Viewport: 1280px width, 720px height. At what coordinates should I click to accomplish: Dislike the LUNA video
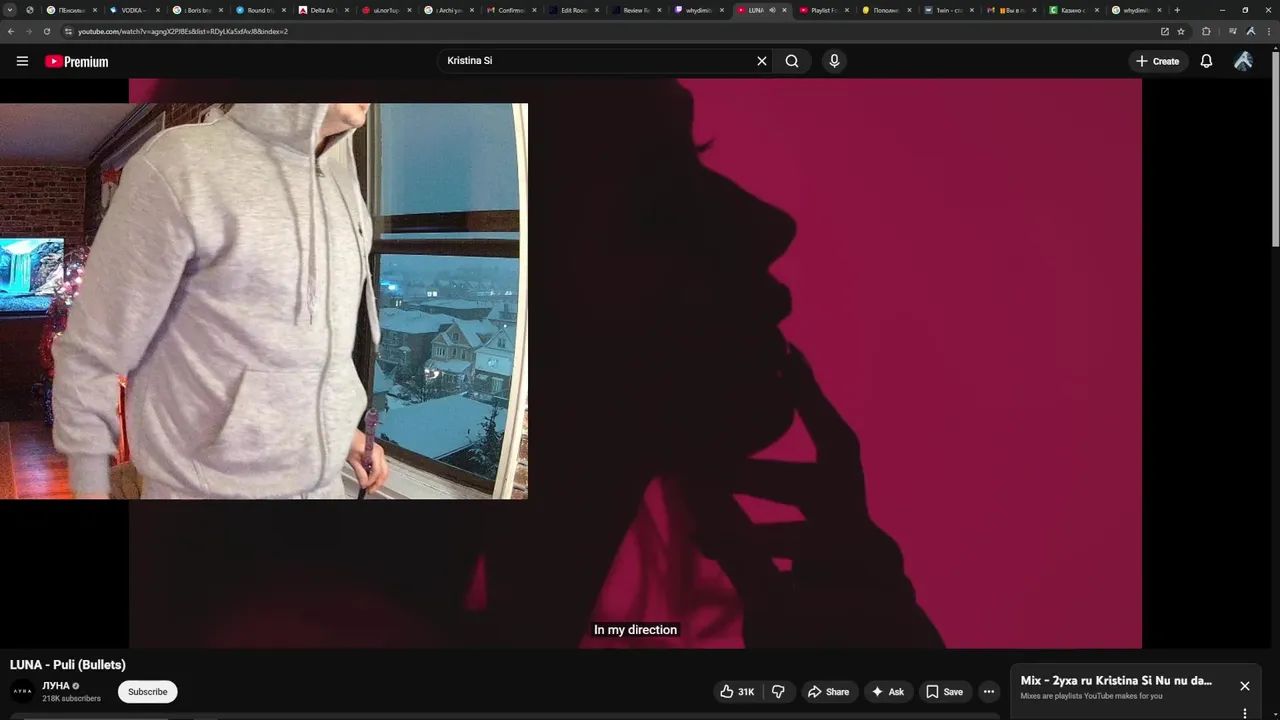(x=778, y=691)
